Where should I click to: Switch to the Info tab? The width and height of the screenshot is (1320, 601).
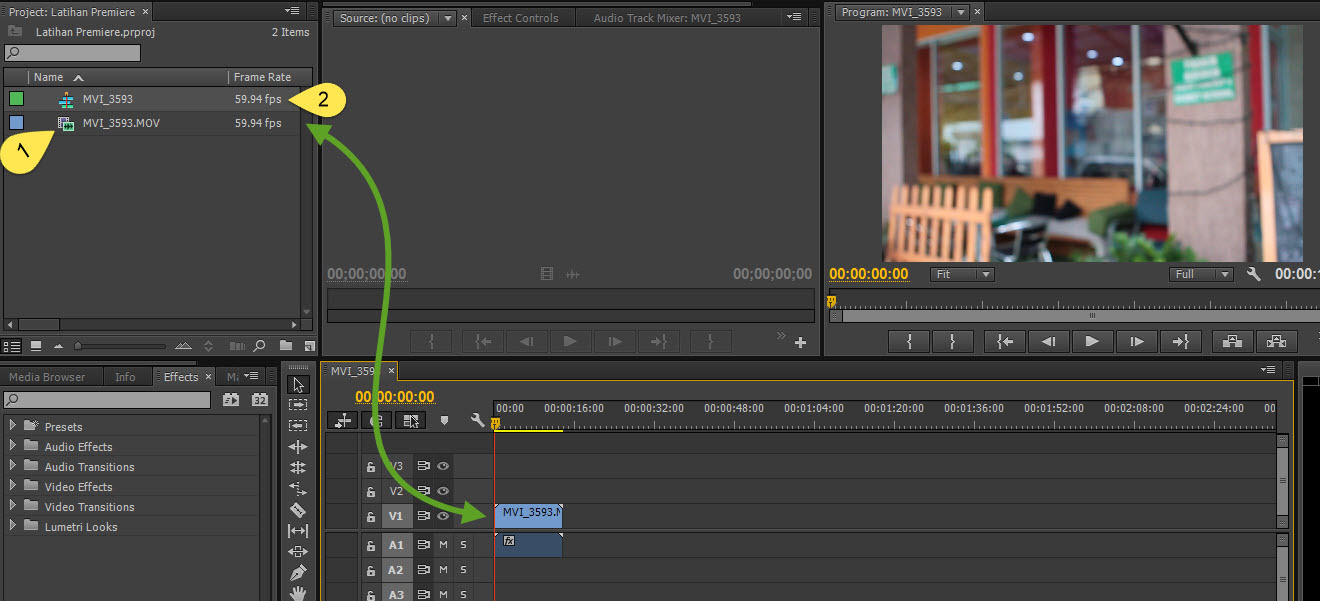tap(125, 377)
